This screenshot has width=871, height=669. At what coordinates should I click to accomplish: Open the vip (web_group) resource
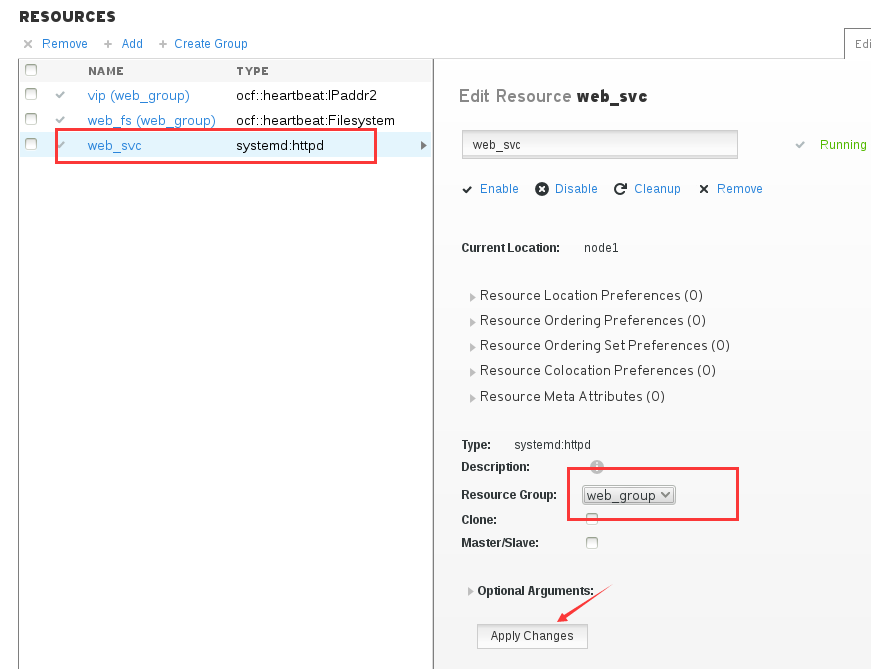pyautogui.click(x=138, y=96)
